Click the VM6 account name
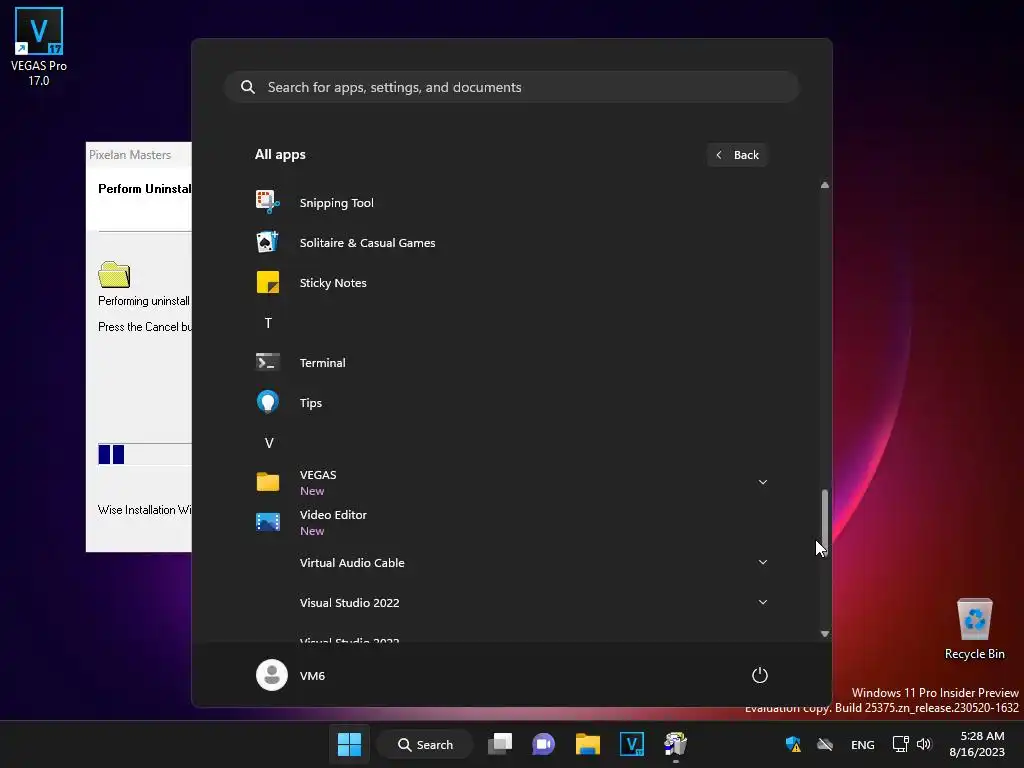The width and height of the screenshot is (1024, 768). click(x=312, y=675)
